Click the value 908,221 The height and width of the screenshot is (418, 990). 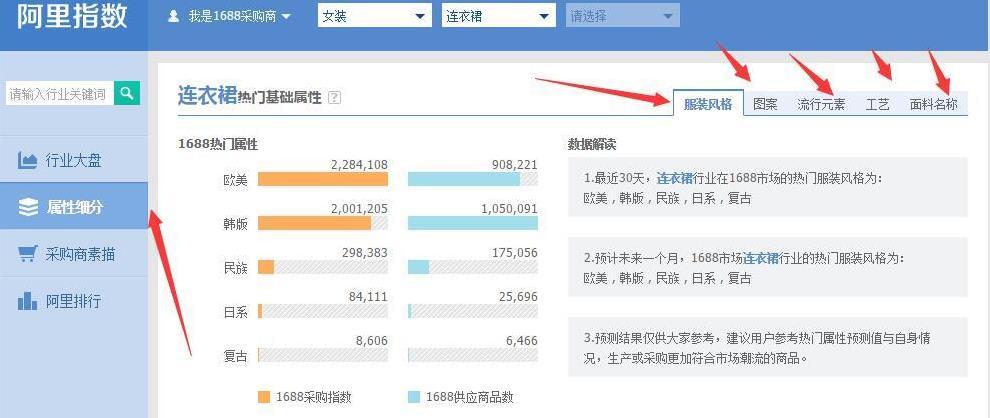[515, 165]
